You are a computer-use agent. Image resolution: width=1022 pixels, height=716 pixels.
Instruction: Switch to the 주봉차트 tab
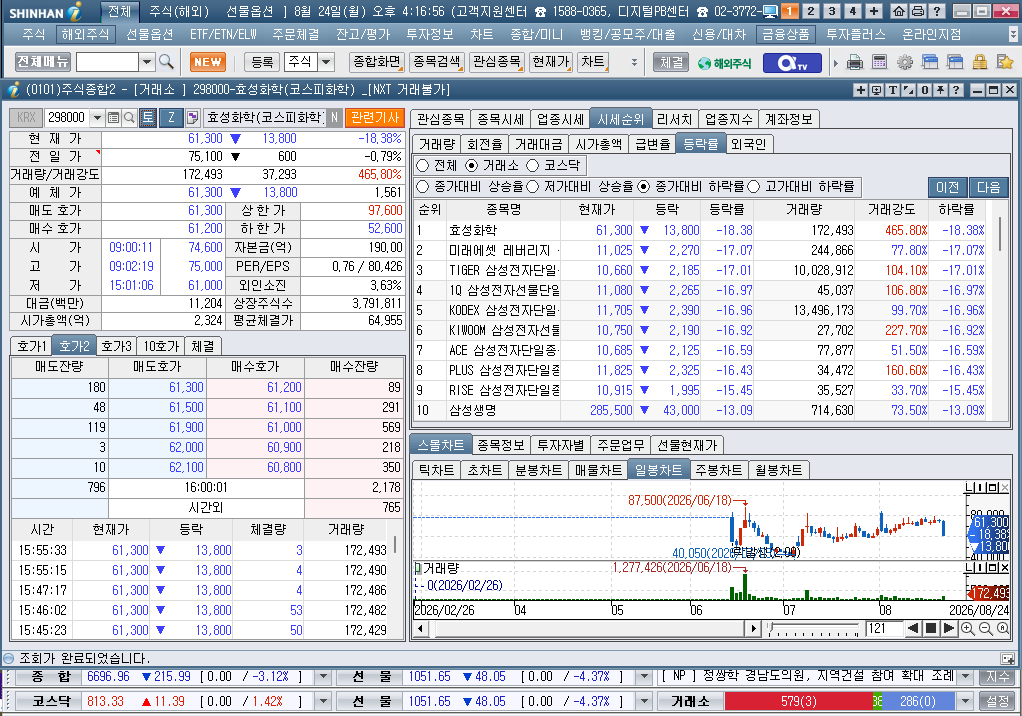[718, 470]
